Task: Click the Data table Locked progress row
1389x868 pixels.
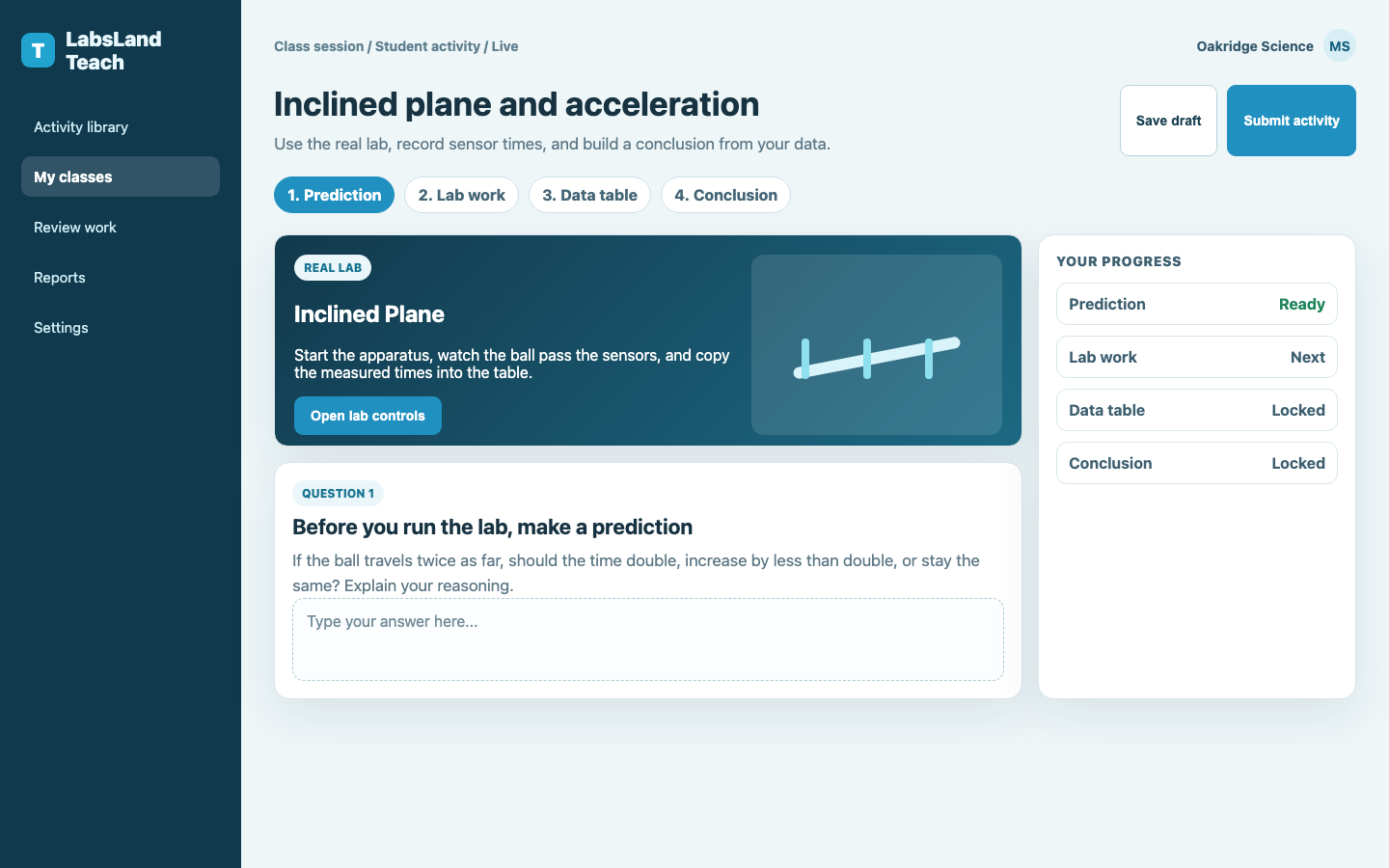Action: pyautogui.click(x=1197, y=410)
